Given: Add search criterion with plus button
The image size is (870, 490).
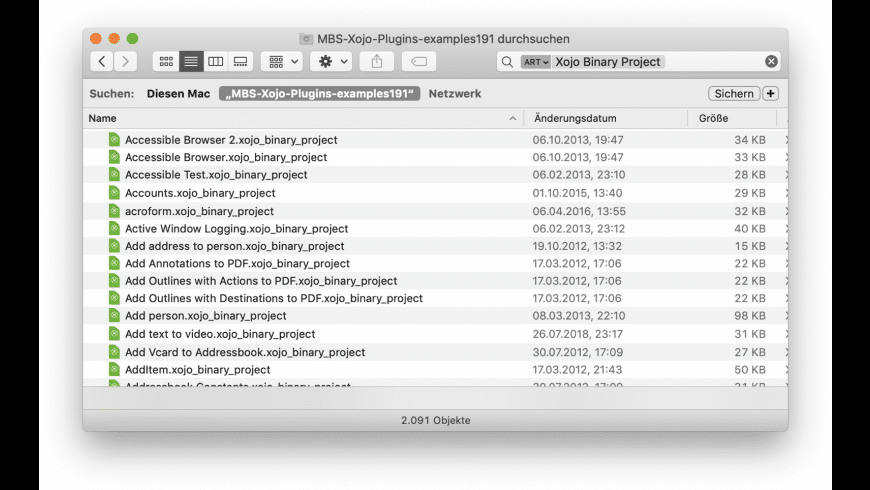Looking at the screenshot, I should click(x=770, y=94).
